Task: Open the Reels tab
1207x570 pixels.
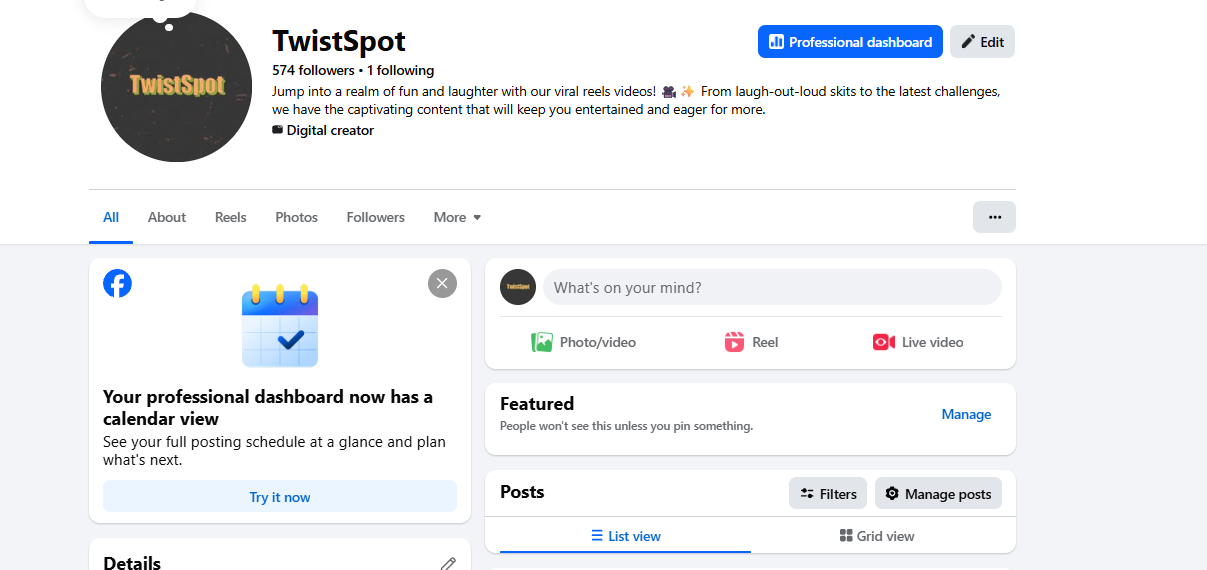Action: (230, 217)
